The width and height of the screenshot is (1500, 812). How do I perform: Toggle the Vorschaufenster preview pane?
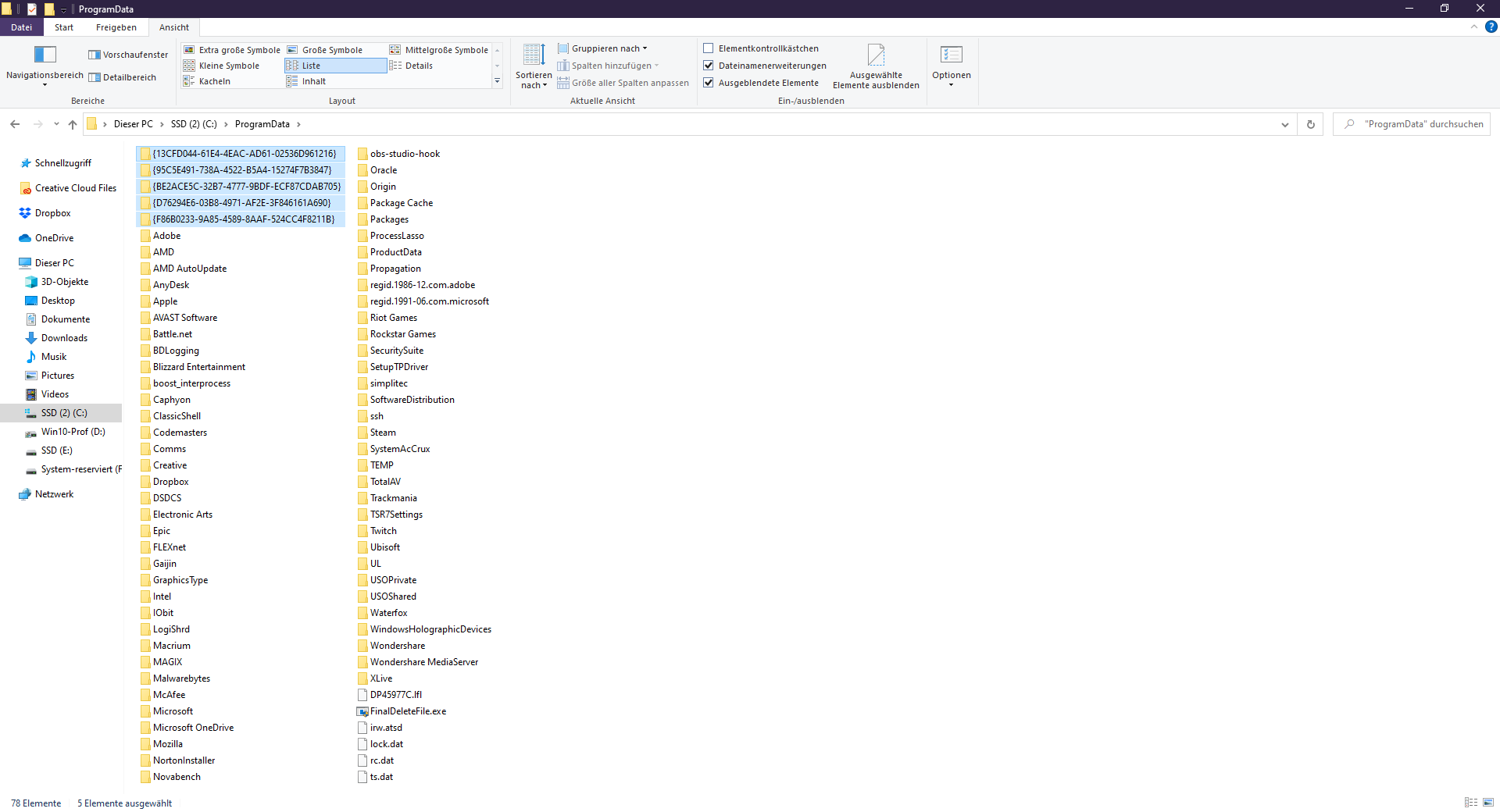(128, 55)
